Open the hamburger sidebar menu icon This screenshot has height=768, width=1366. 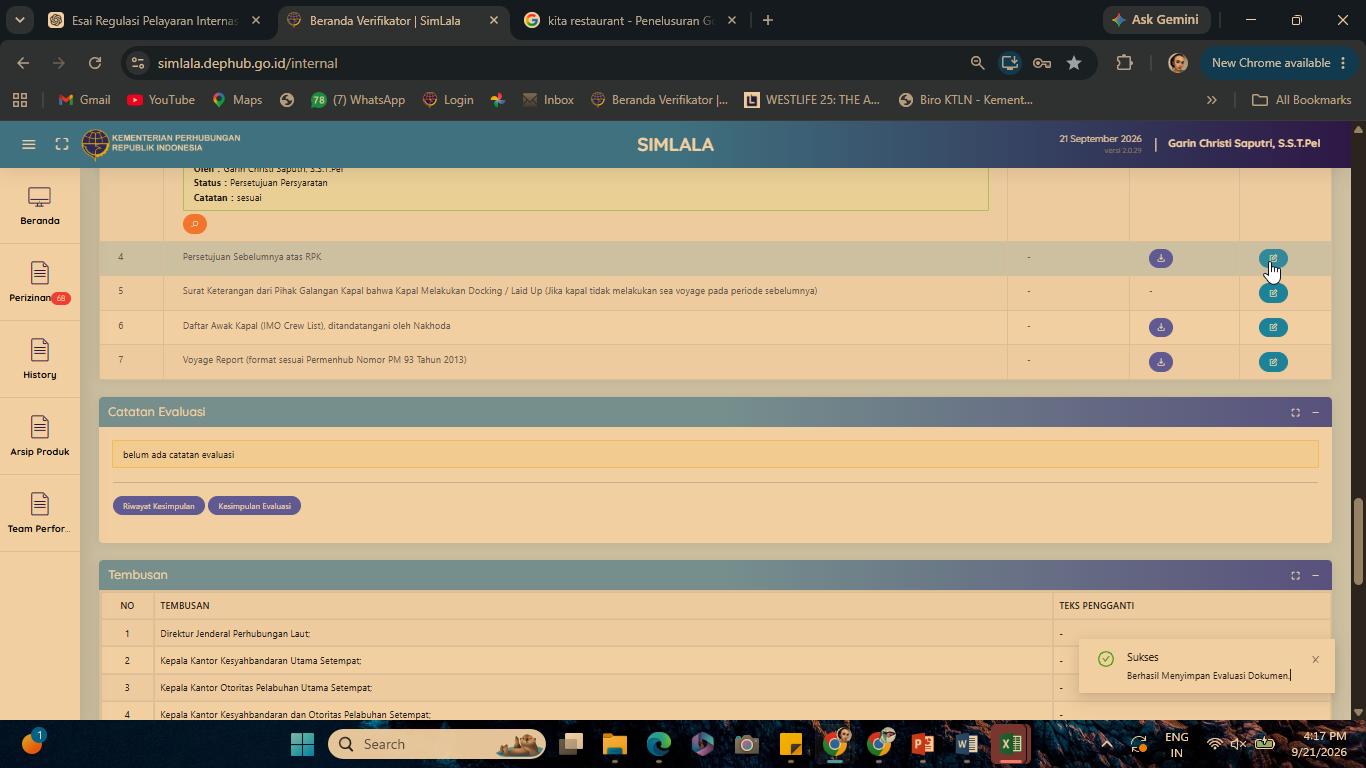click(29, 144)
